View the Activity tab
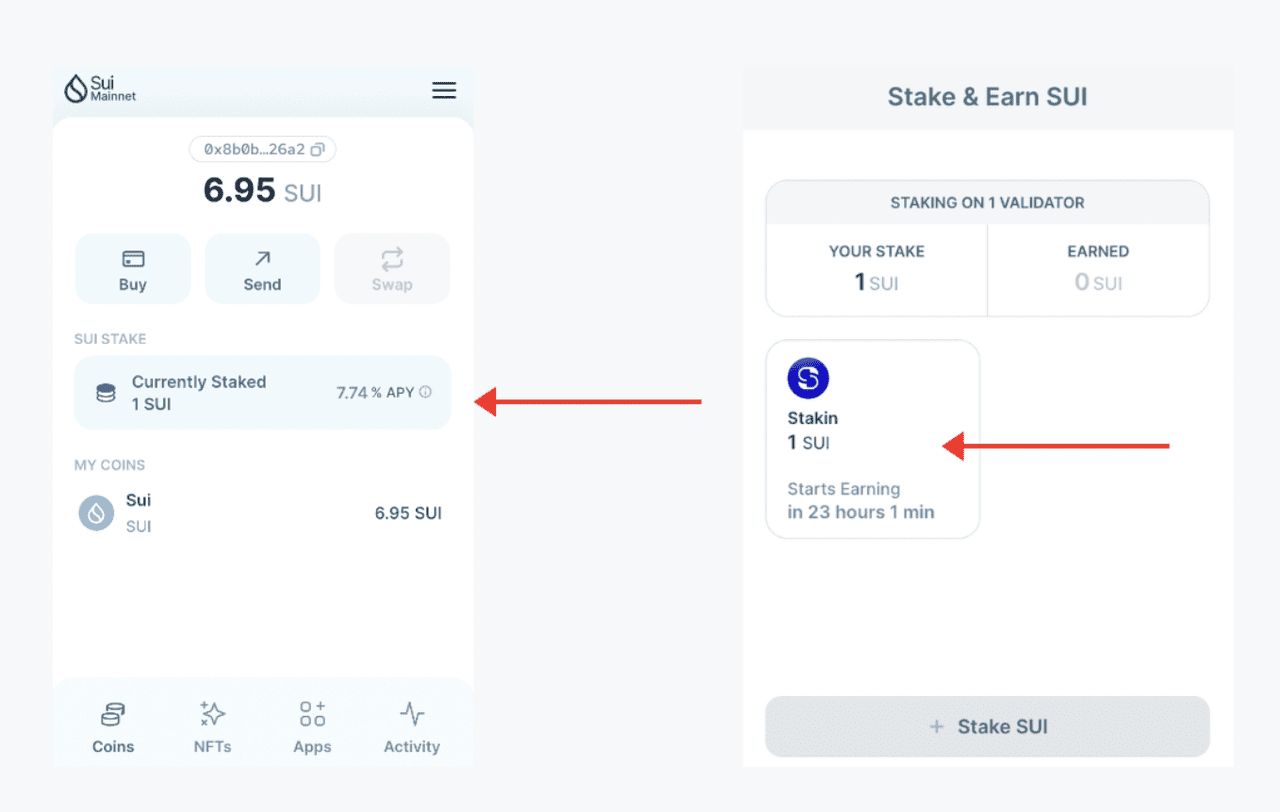This screenshot has width=1280, height=812. (412, 727)
